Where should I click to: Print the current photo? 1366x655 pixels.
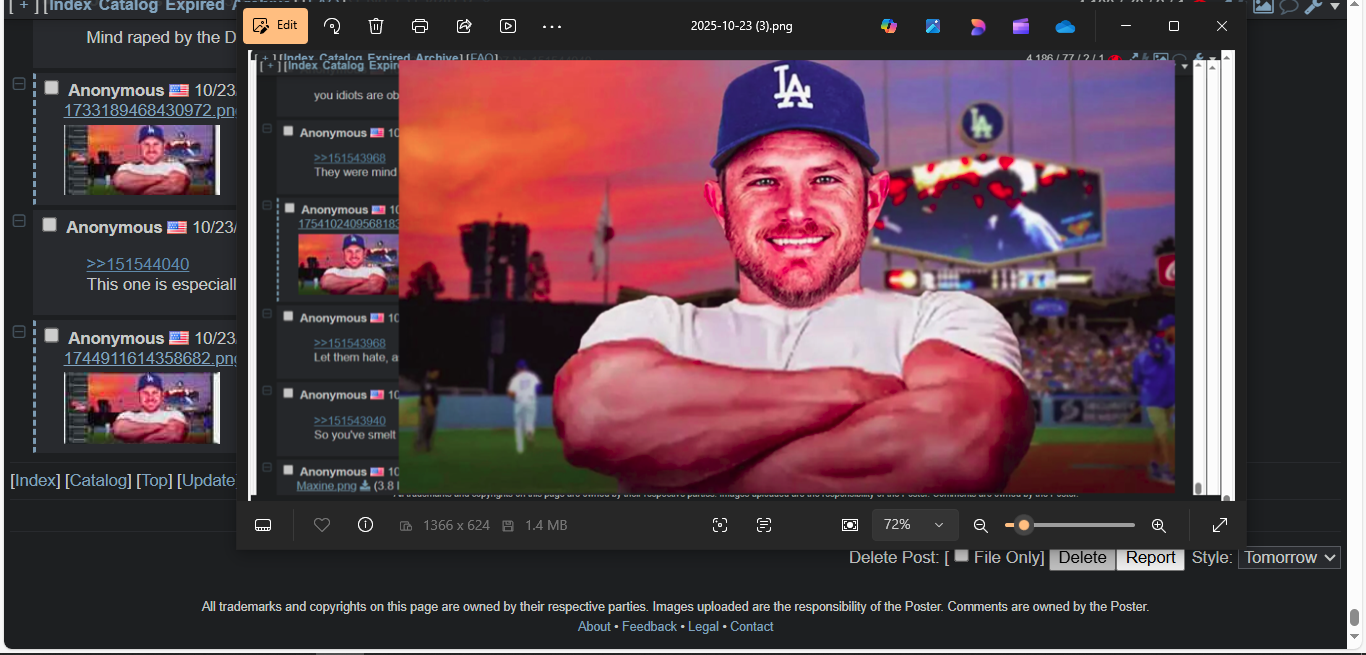(x=420, y=26)
